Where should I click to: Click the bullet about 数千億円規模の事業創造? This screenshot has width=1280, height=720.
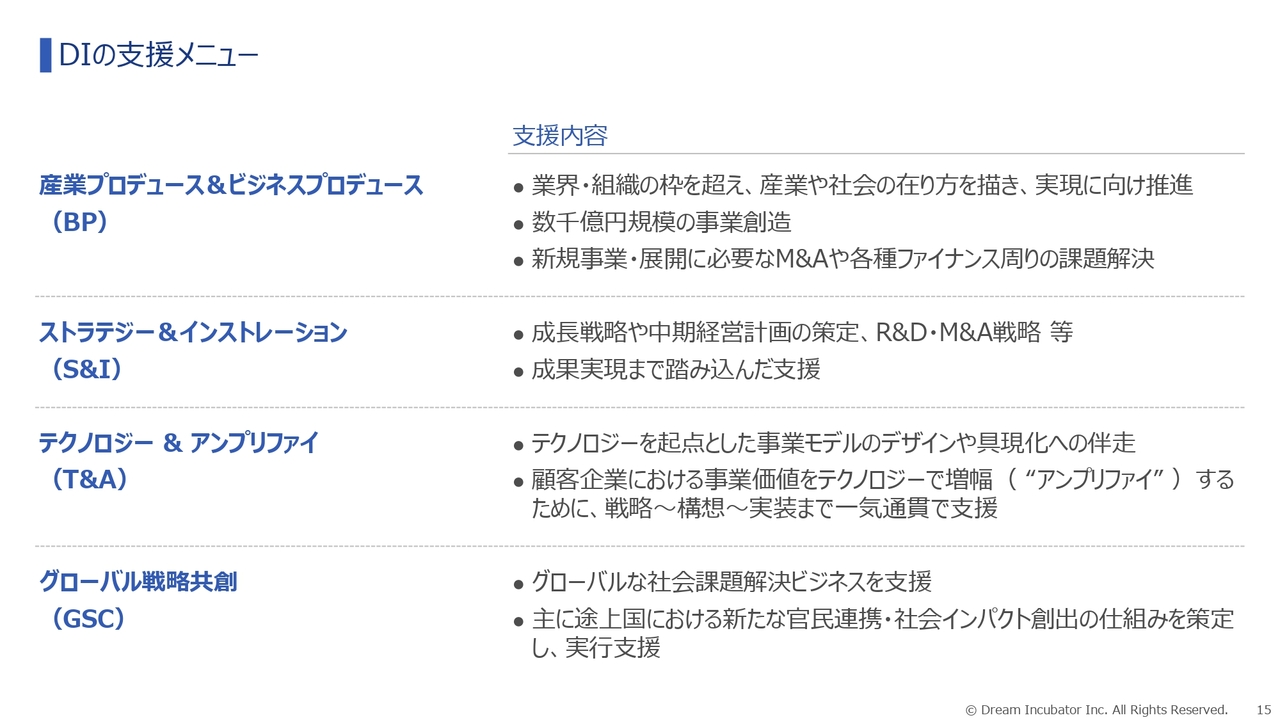662,222
